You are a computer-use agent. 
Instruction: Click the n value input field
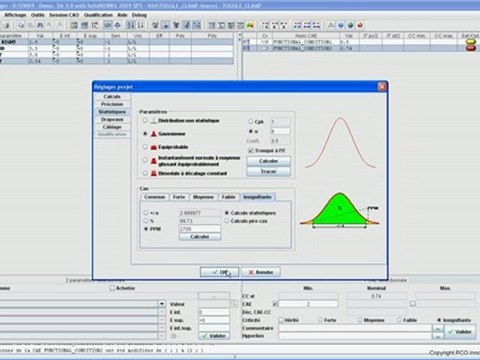(280, 131)
